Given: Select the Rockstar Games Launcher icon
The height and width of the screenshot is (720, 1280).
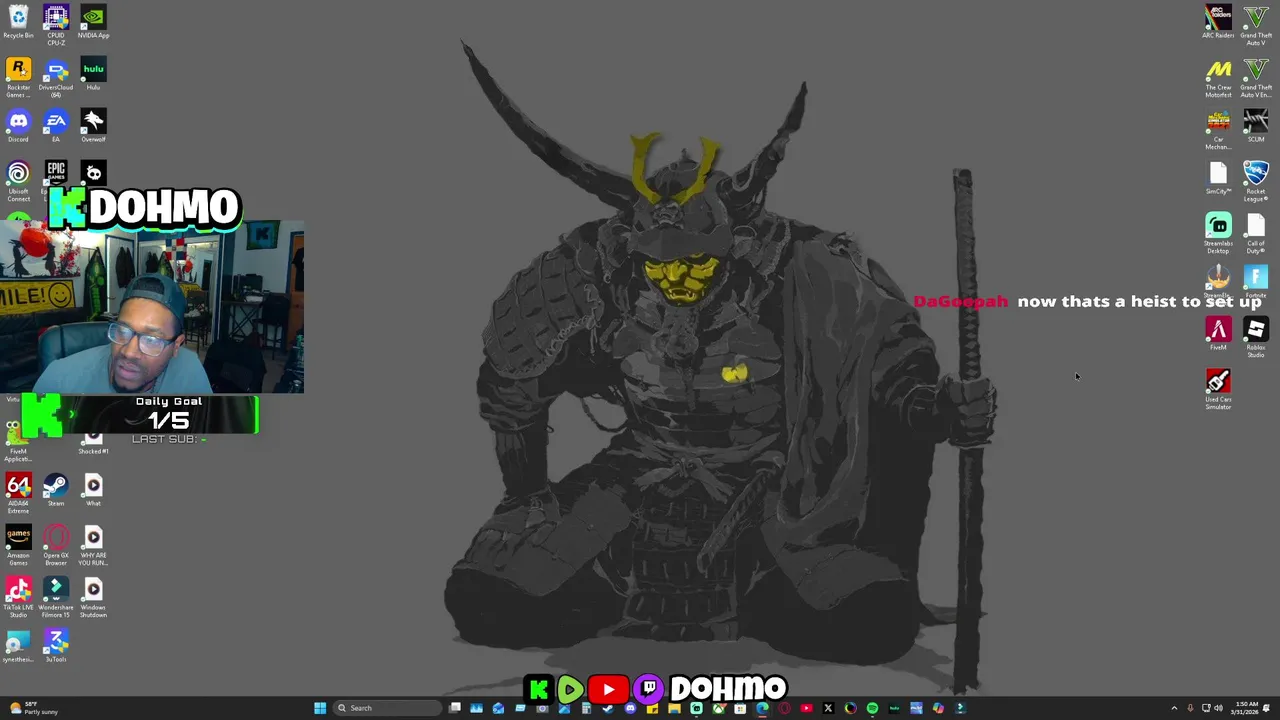Looking at the screenshot, I should (x=18, y=77).
